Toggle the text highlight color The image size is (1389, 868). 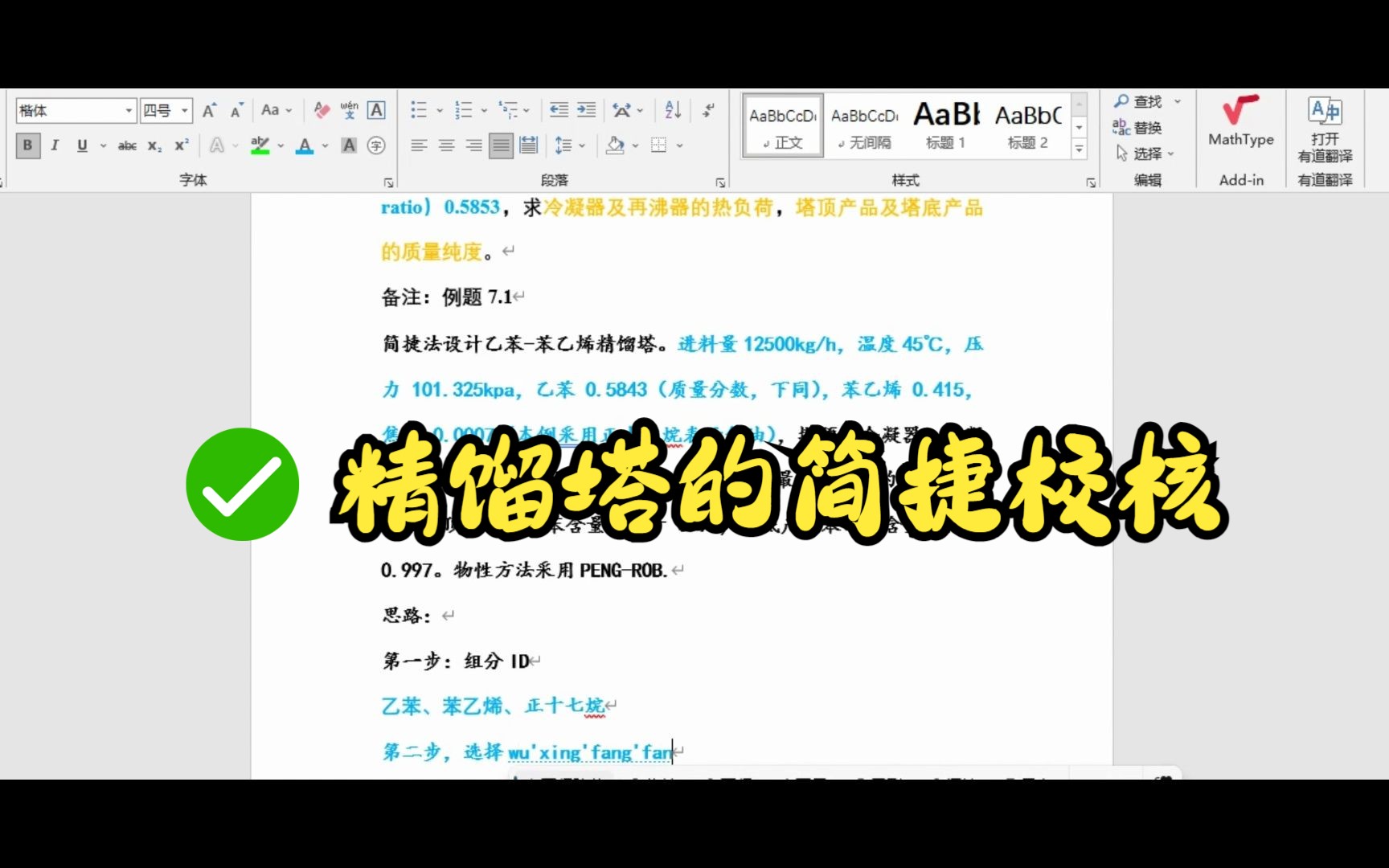(261, 145)
